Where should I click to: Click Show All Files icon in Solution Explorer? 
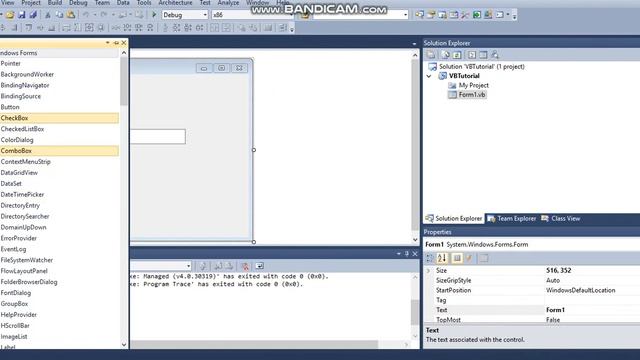(445, 55)
